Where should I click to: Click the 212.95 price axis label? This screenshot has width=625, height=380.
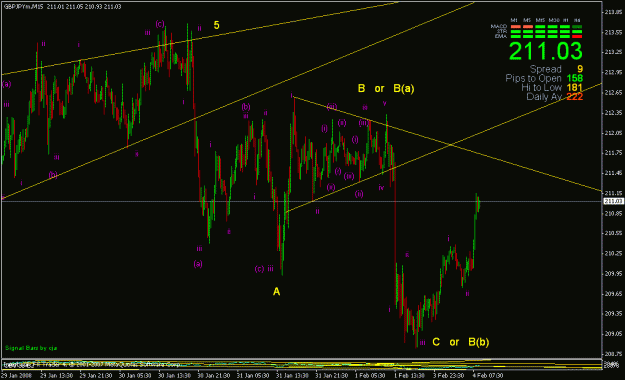pyautogui.click(x=614, y=72)
